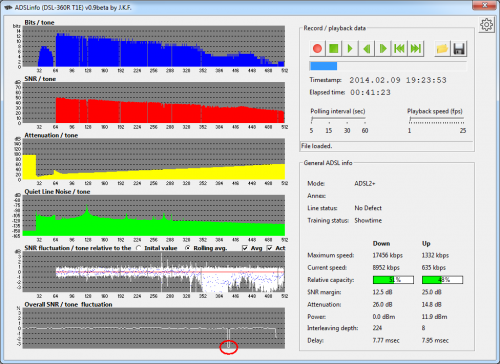Click upstream SNR margin 25.0 dB

(x=432, y=292)
